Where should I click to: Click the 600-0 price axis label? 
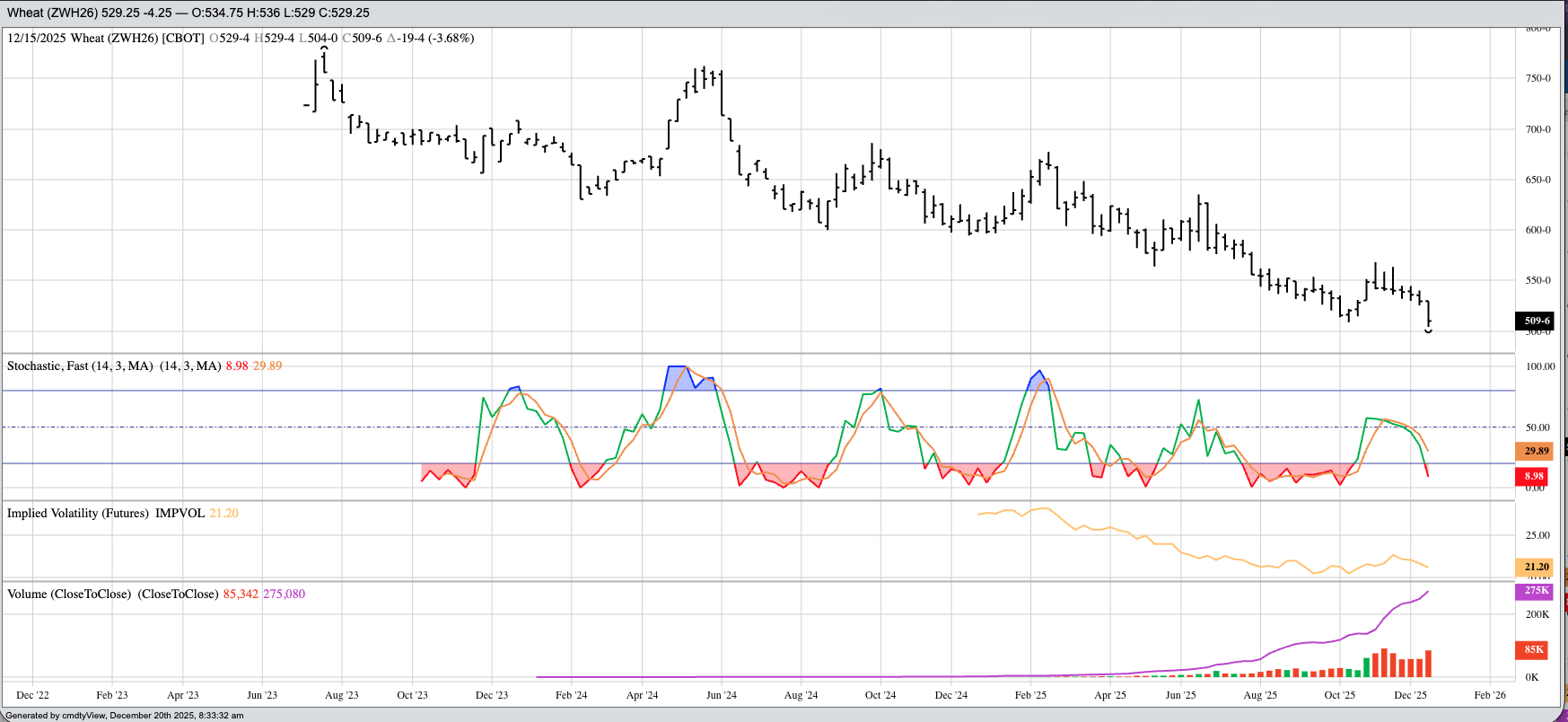click(1537, 231)
